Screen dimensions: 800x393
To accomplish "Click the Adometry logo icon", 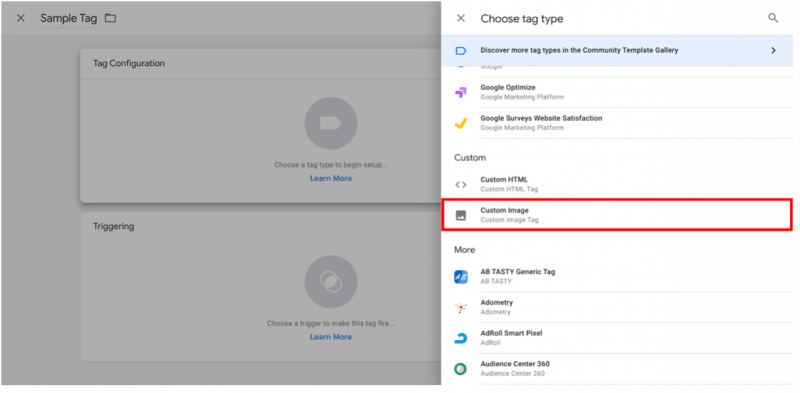I will (461, 307).
